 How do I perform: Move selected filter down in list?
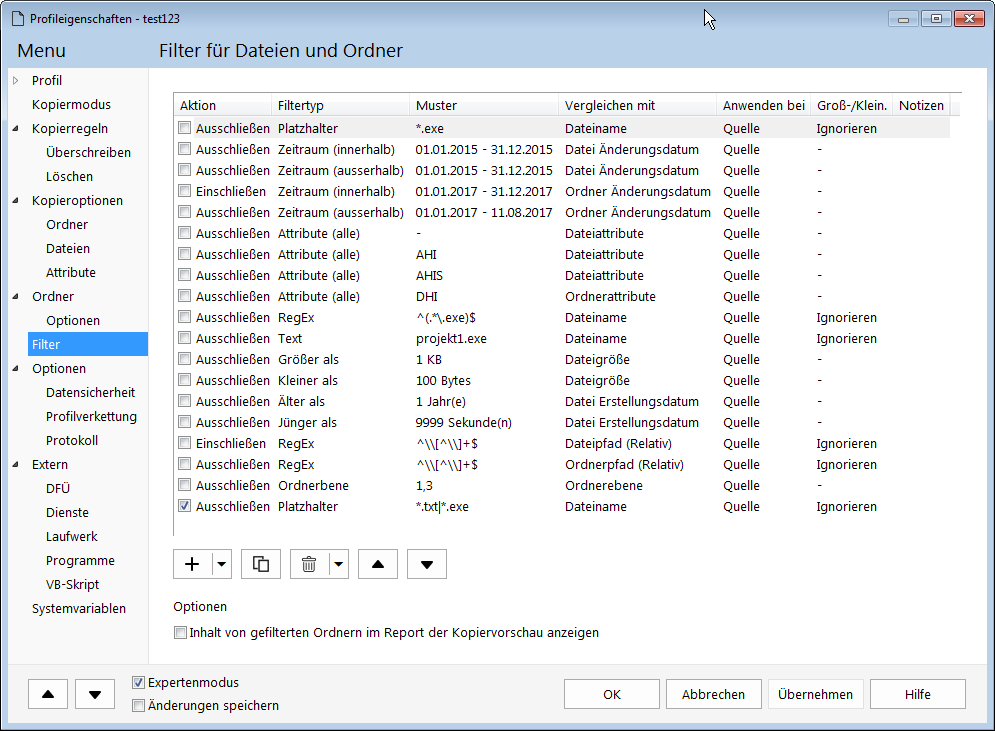click(427, 564)
